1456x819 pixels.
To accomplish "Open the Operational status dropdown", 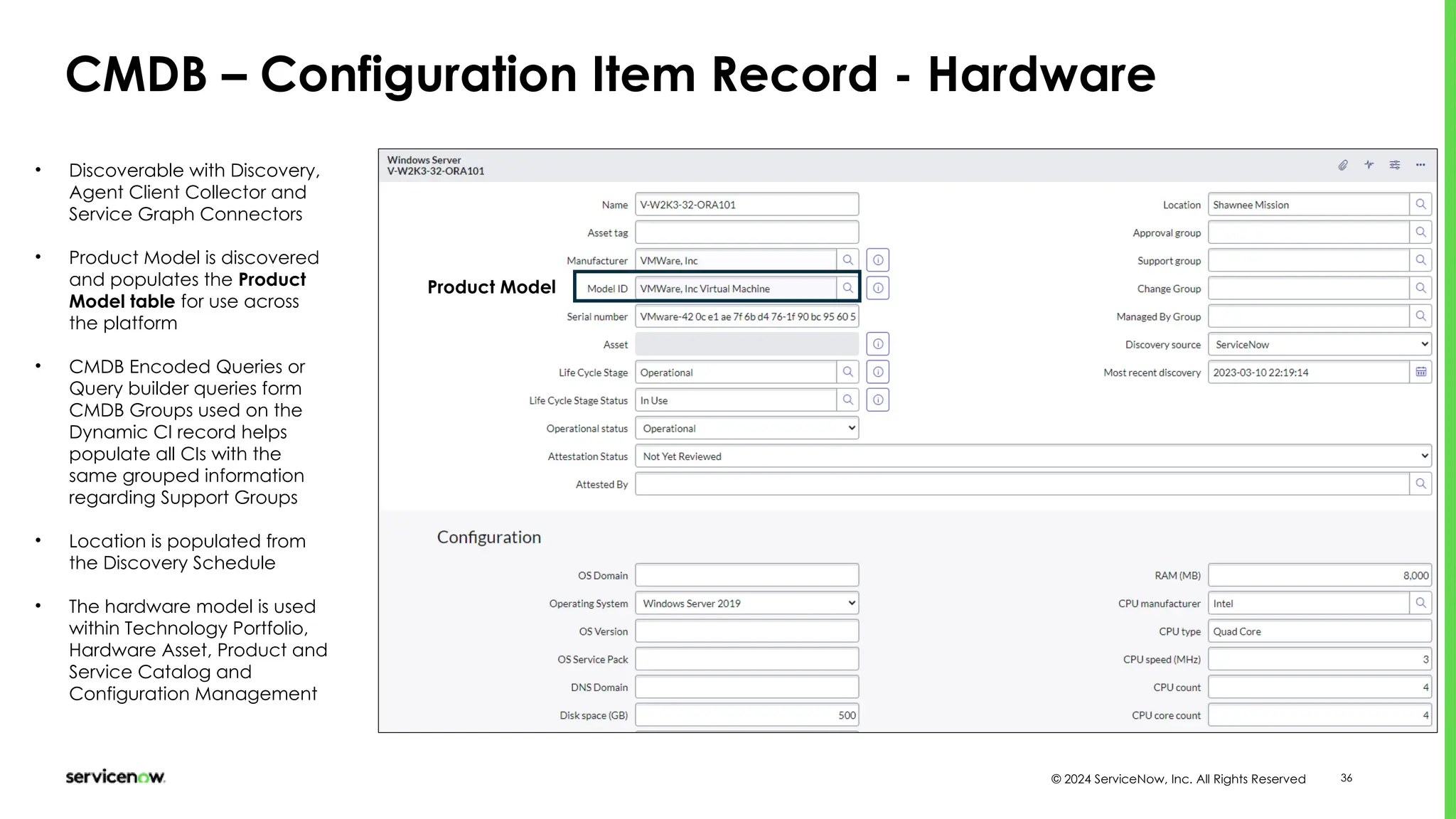I will (x=746, y=428).
